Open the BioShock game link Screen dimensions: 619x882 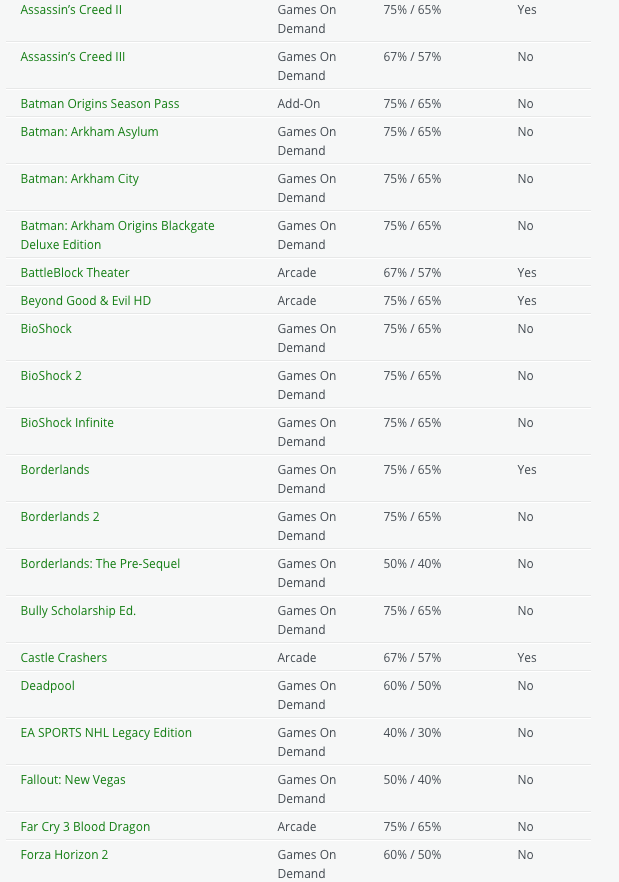tap(46, 329)
